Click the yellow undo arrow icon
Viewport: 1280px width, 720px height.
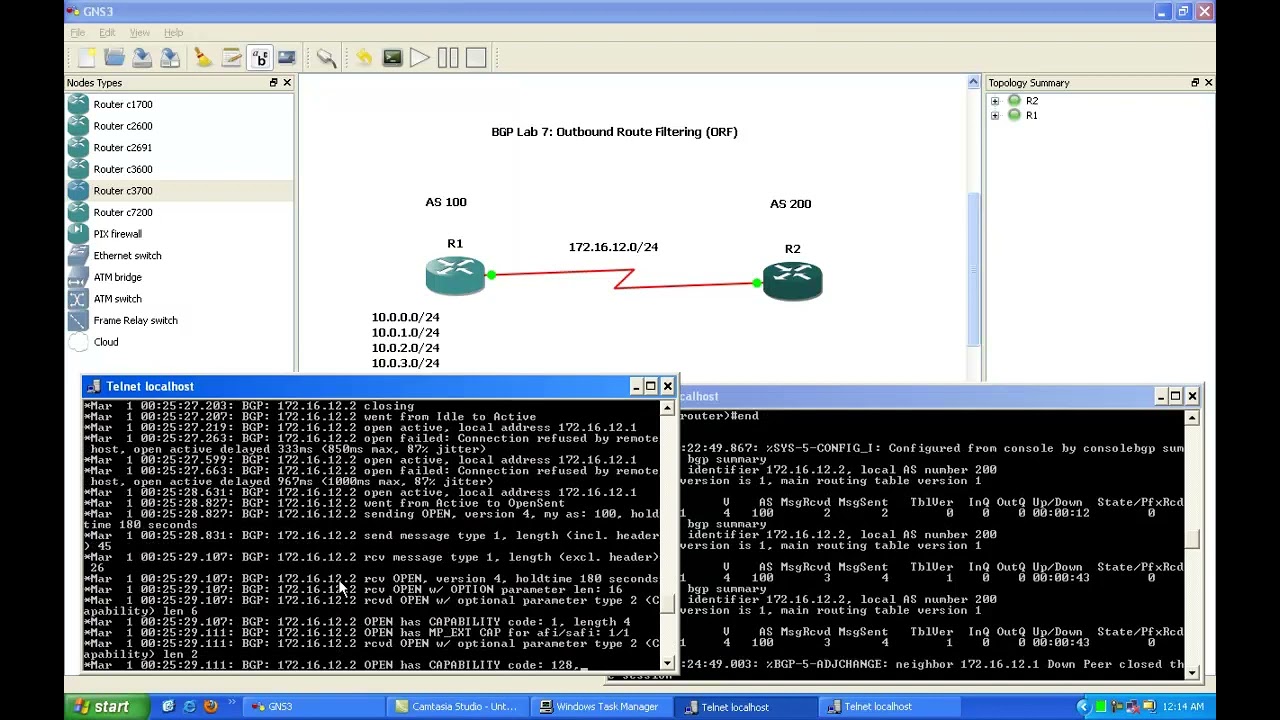pyautogui.click(x=364, y=58)
